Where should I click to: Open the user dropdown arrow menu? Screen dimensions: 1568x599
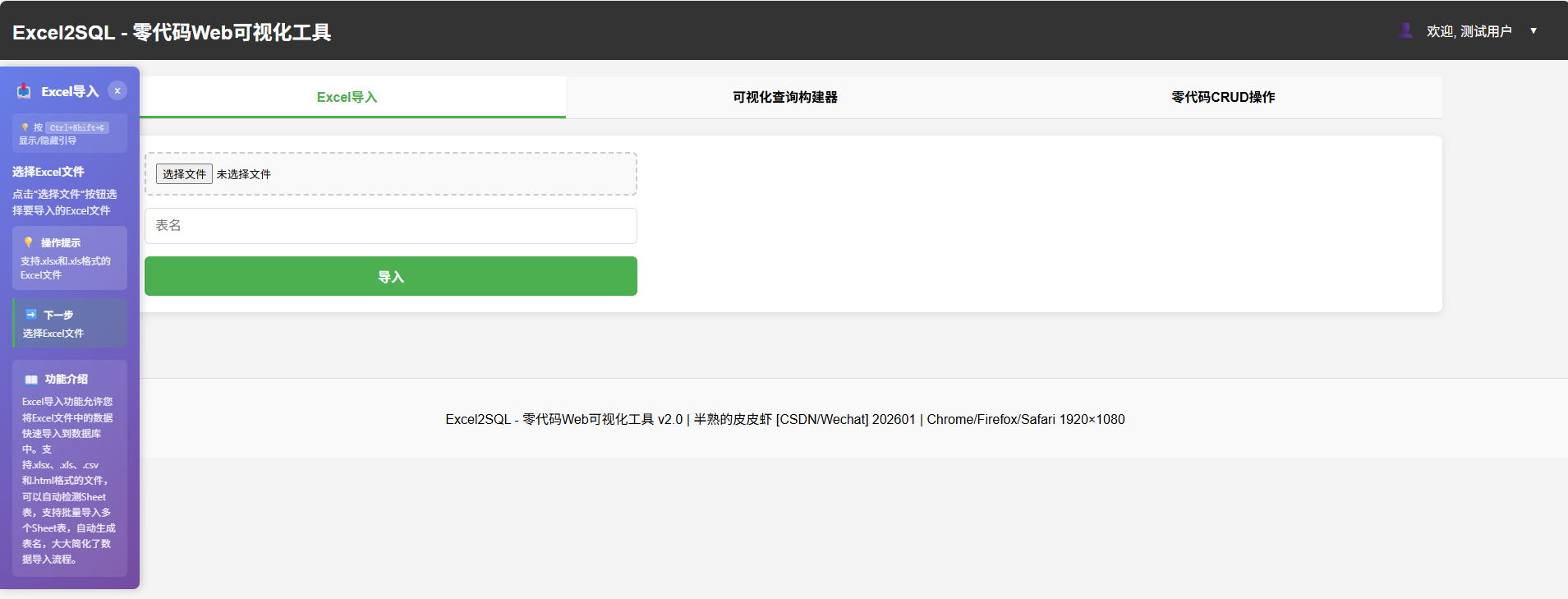tap(1534, 30)
